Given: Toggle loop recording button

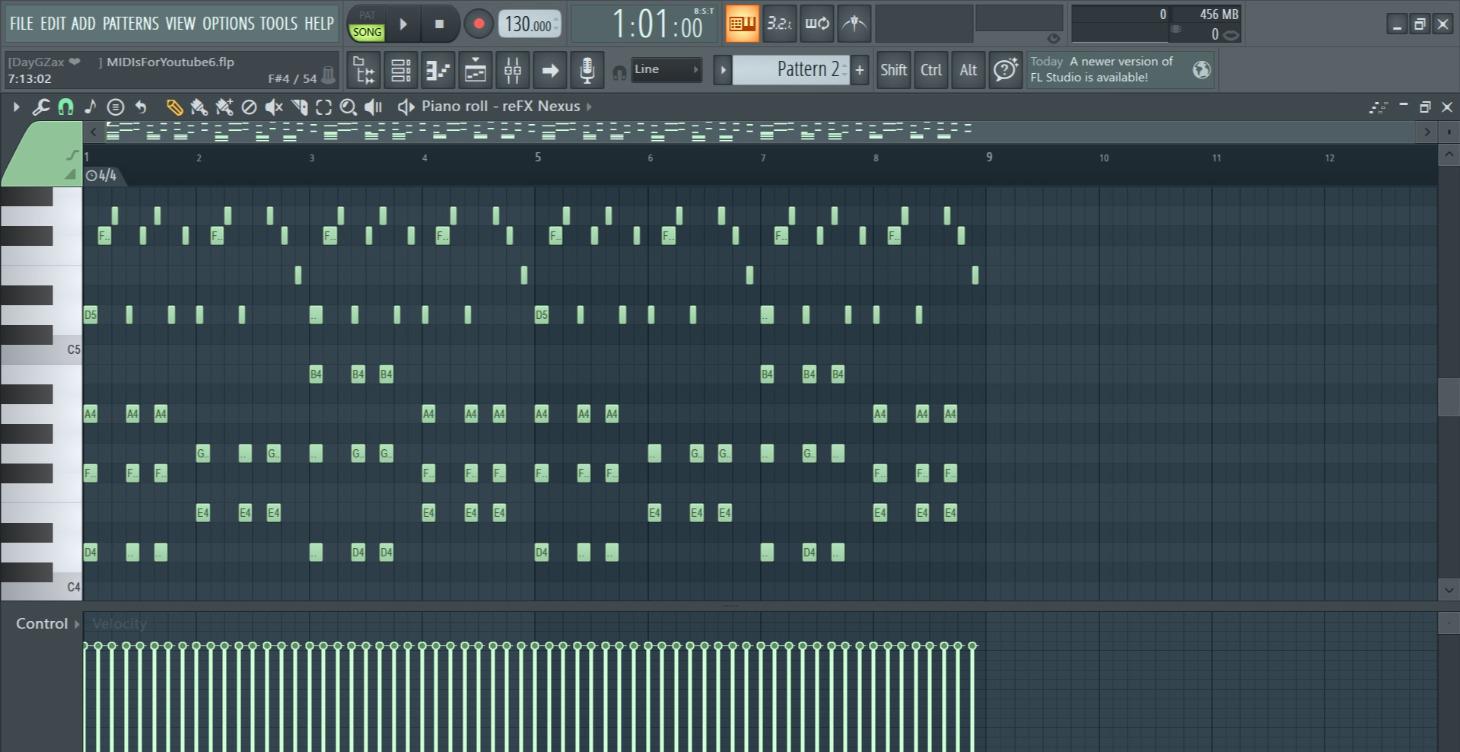Looking at the screenshot, I should (x=816, y=24).
